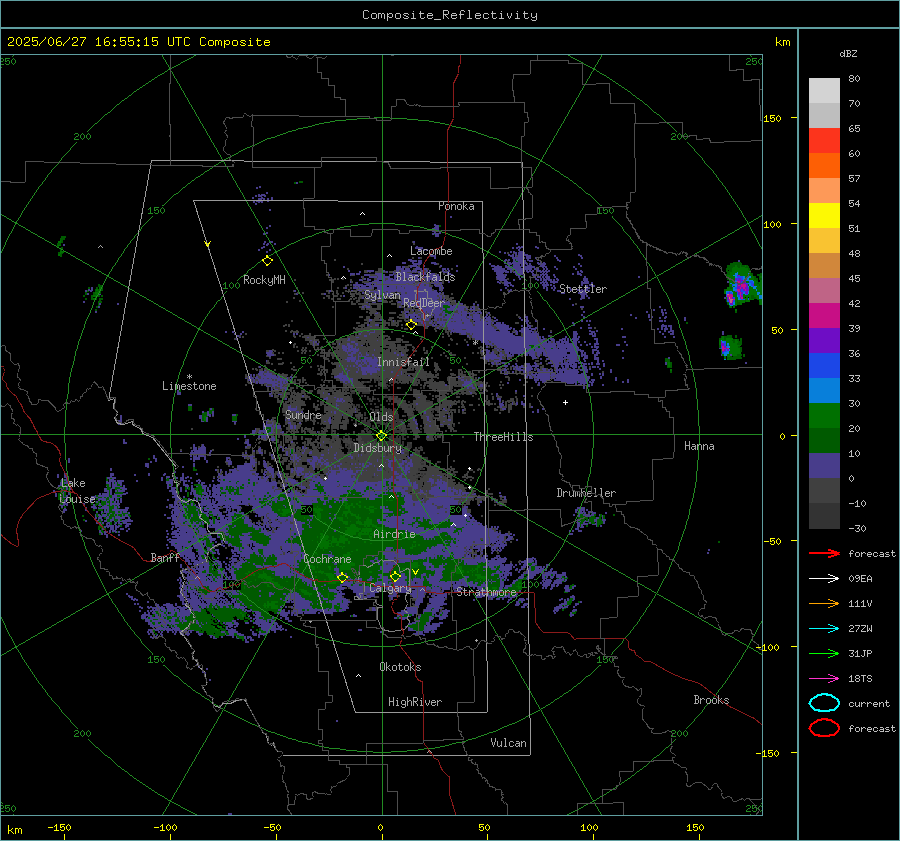Click the Okotoks town label
The height and width of the screenshot is (841, 900).
coord(400,667)
